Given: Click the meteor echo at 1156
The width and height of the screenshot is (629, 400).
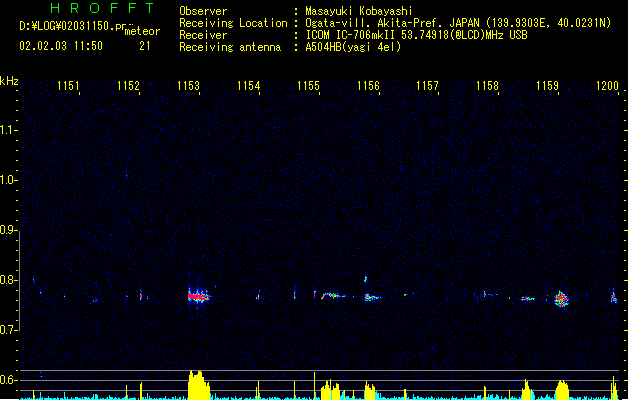Looking at the screenshot, I should 371,298.
